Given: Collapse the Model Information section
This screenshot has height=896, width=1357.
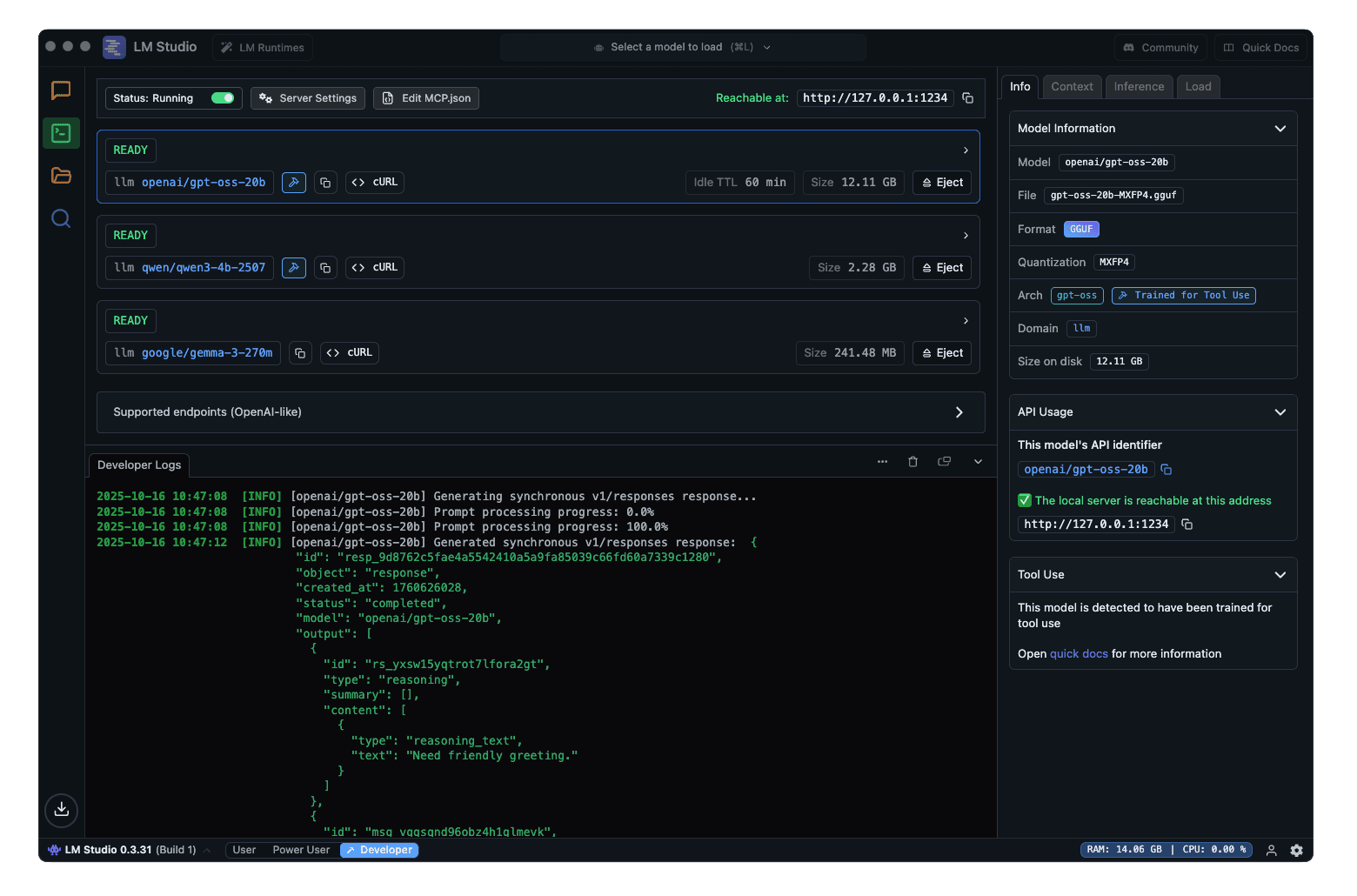Looking at the screenshot, I should [1280, 129].
